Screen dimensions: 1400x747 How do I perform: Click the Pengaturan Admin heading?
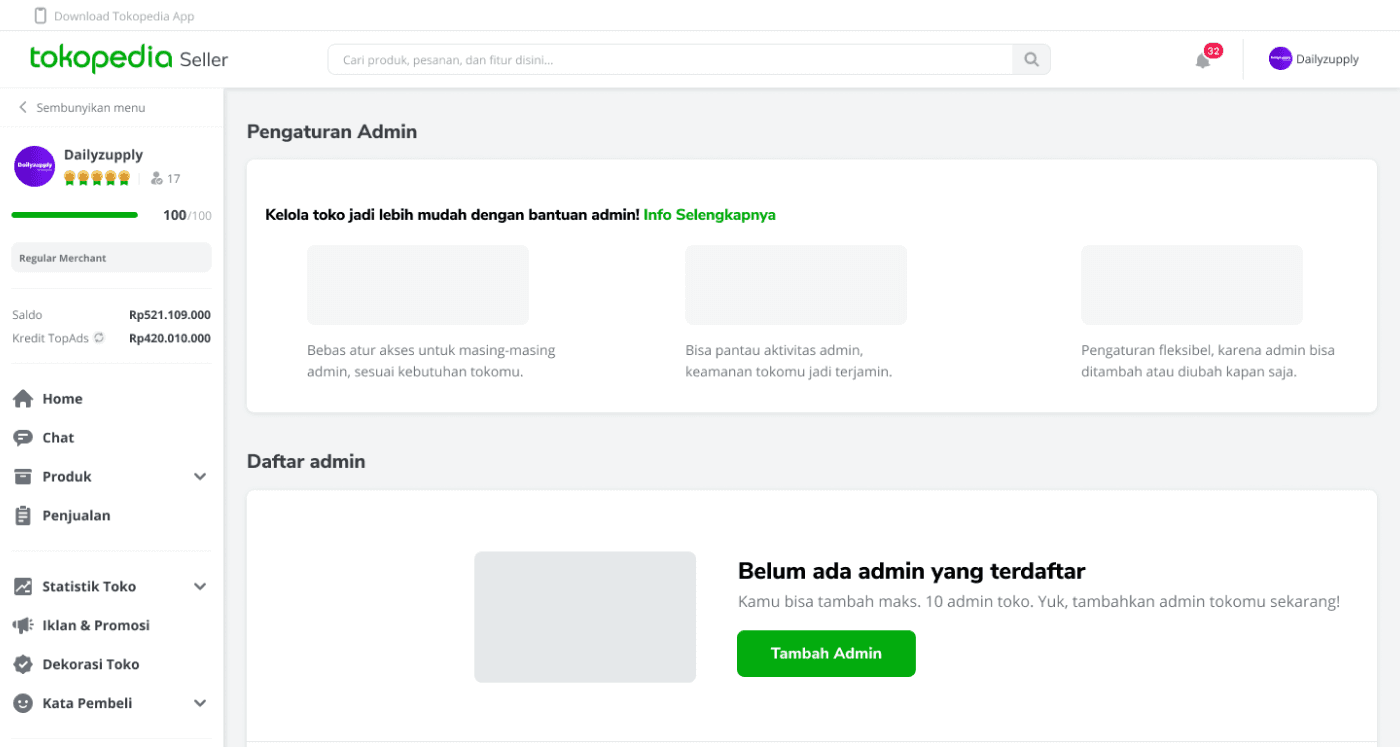[x=332, y=131]
